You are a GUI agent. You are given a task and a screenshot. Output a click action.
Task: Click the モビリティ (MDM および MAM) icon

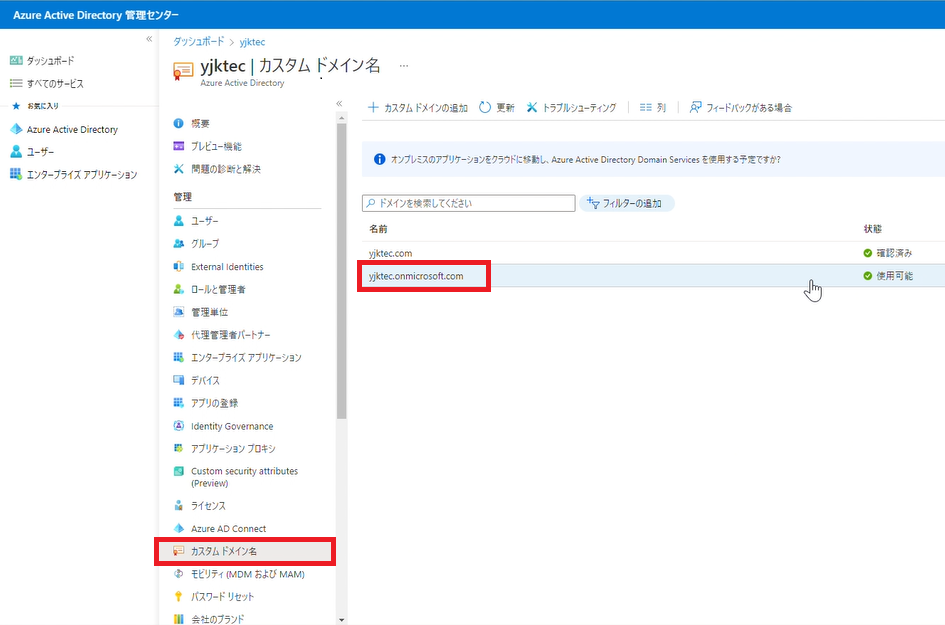[x=178, y=574]
